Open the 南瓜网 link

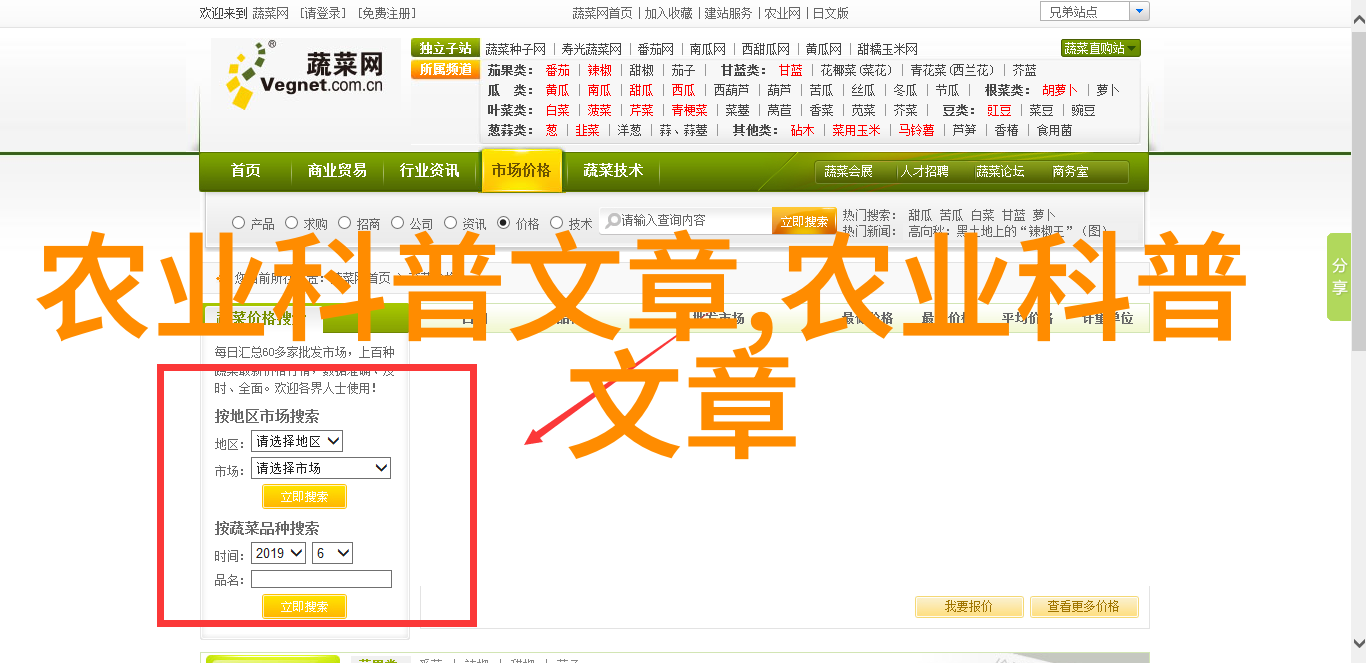707,49
